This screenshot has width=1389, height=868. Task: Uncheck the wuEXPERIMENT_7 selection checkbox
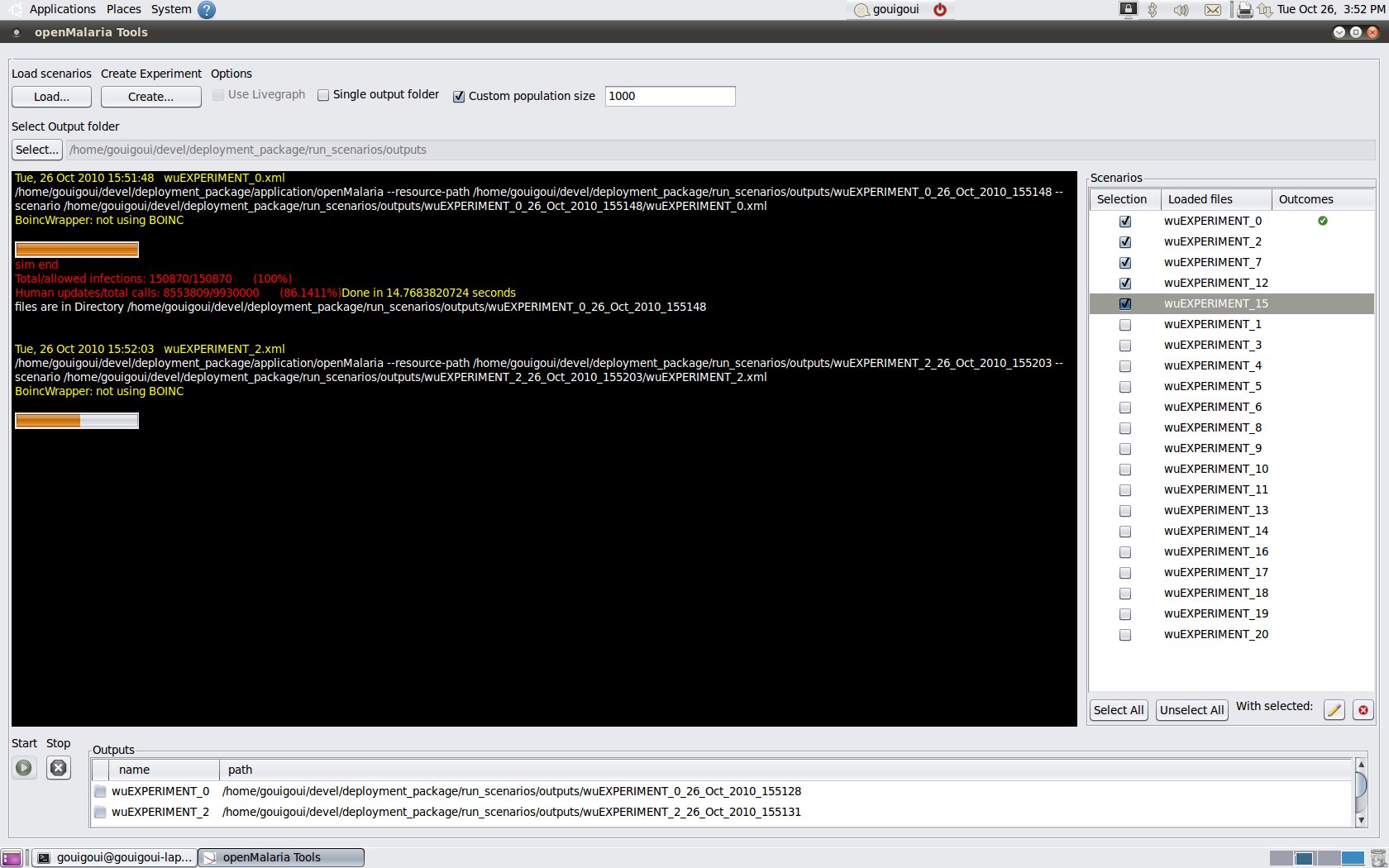(1125, 263)
